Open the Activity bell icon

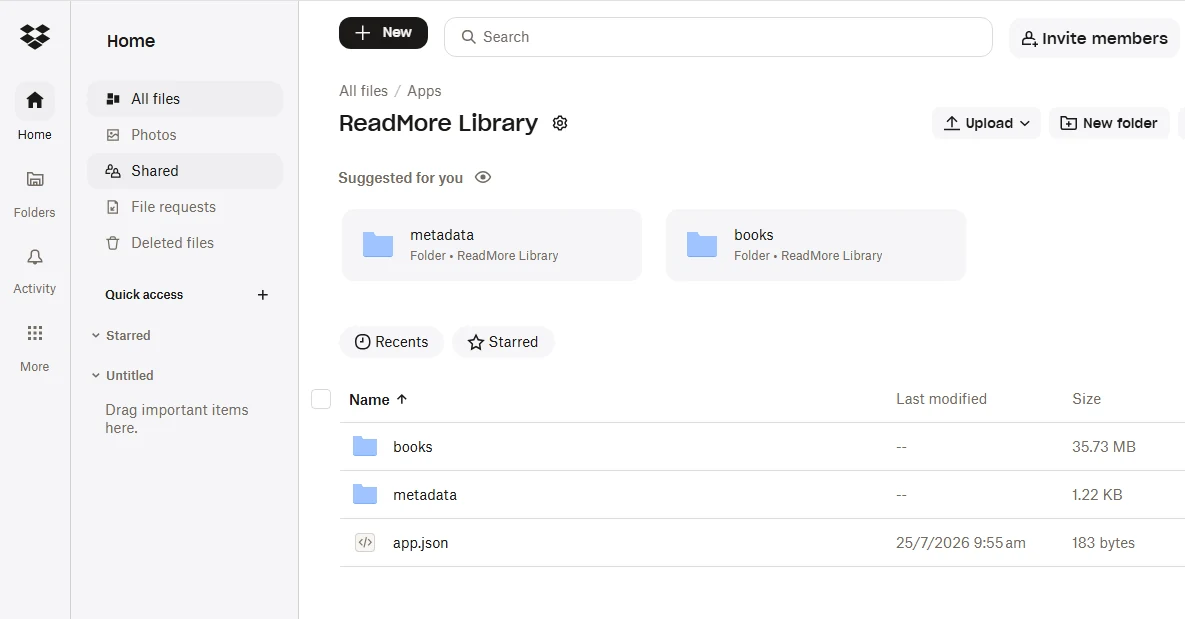(35, 257)
